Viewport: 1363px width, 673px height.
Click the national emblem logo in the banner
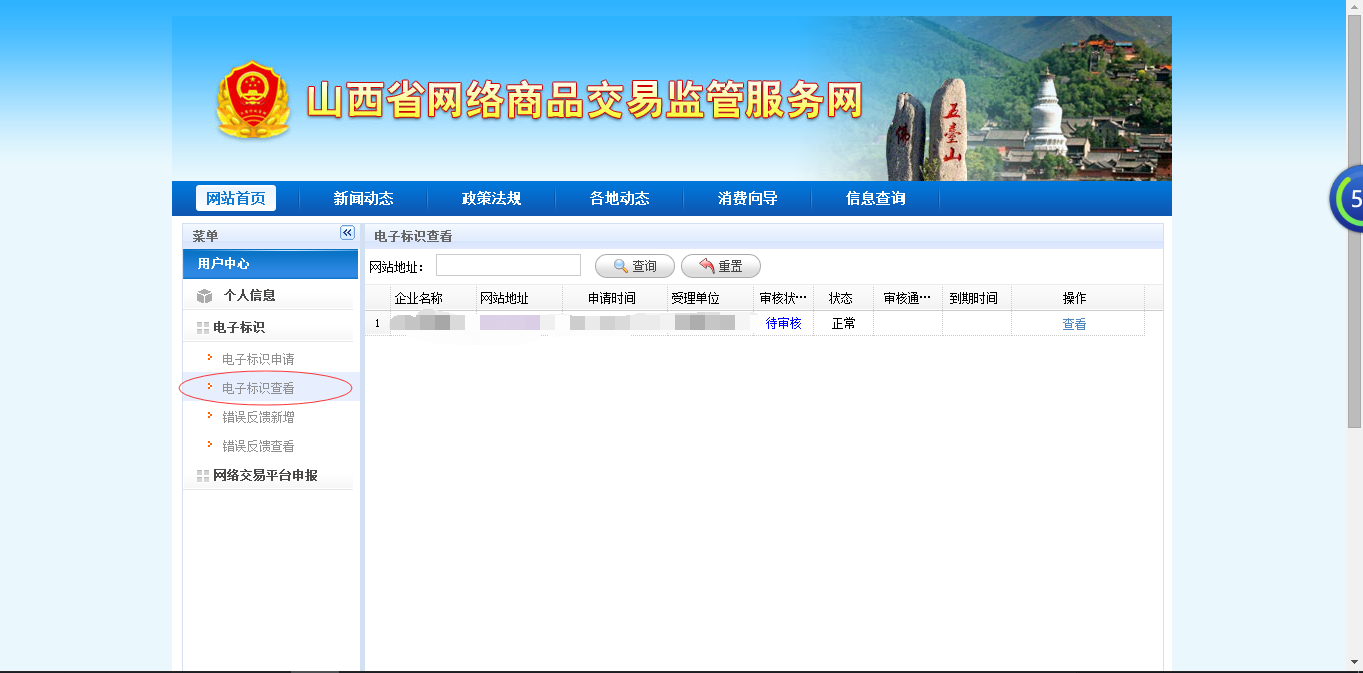point(253,101)
